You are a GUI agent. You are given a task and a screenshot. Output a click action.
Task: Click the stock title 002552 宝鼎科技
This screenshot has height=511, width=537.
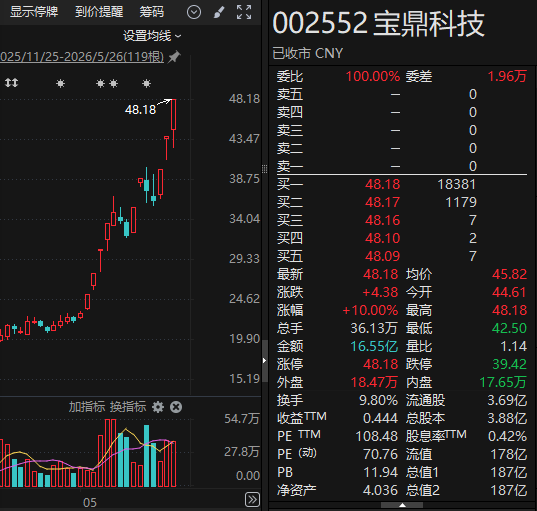[378, 23]
